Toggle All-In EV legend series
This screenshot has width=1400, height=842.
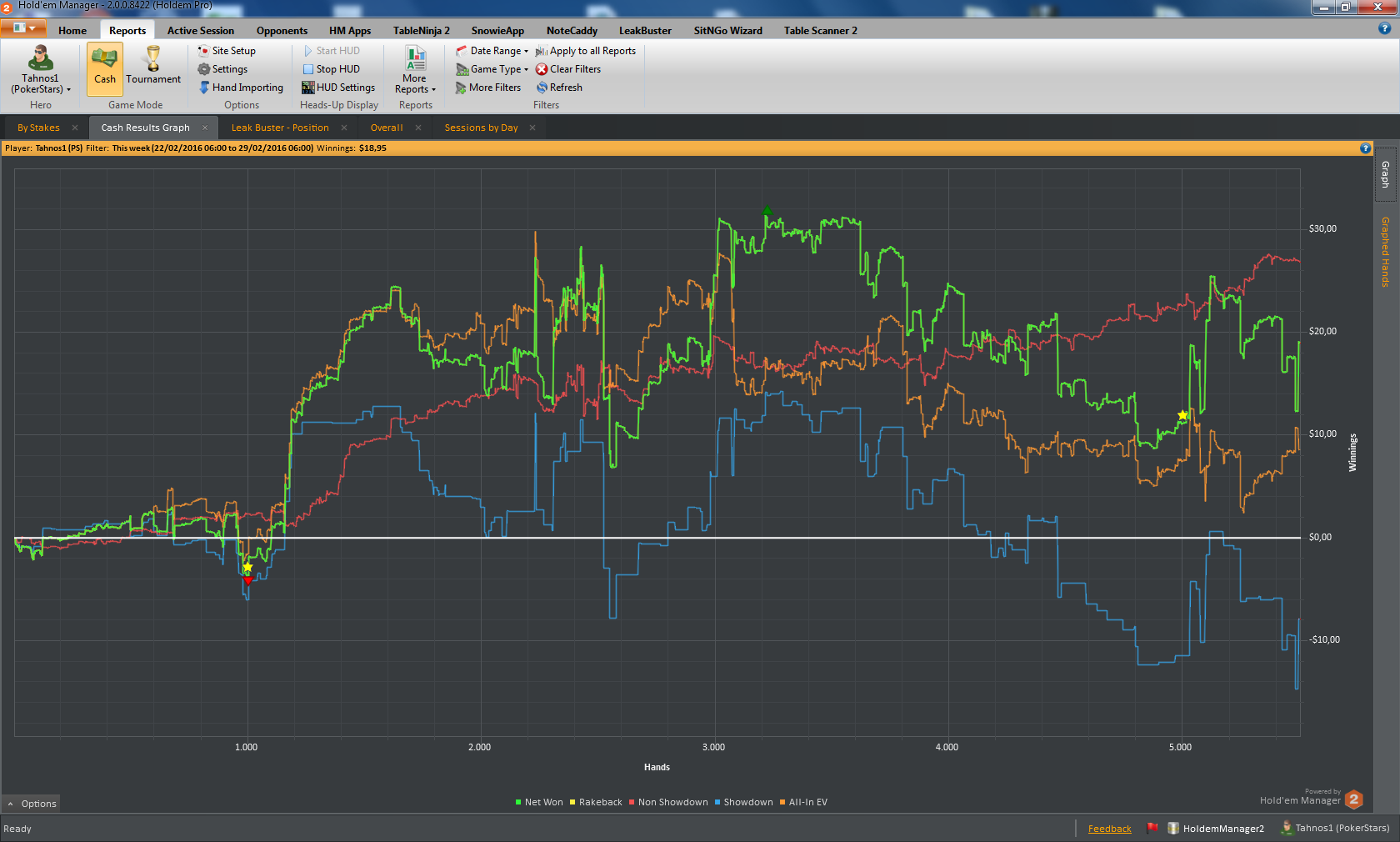click(x=803, y=802)
